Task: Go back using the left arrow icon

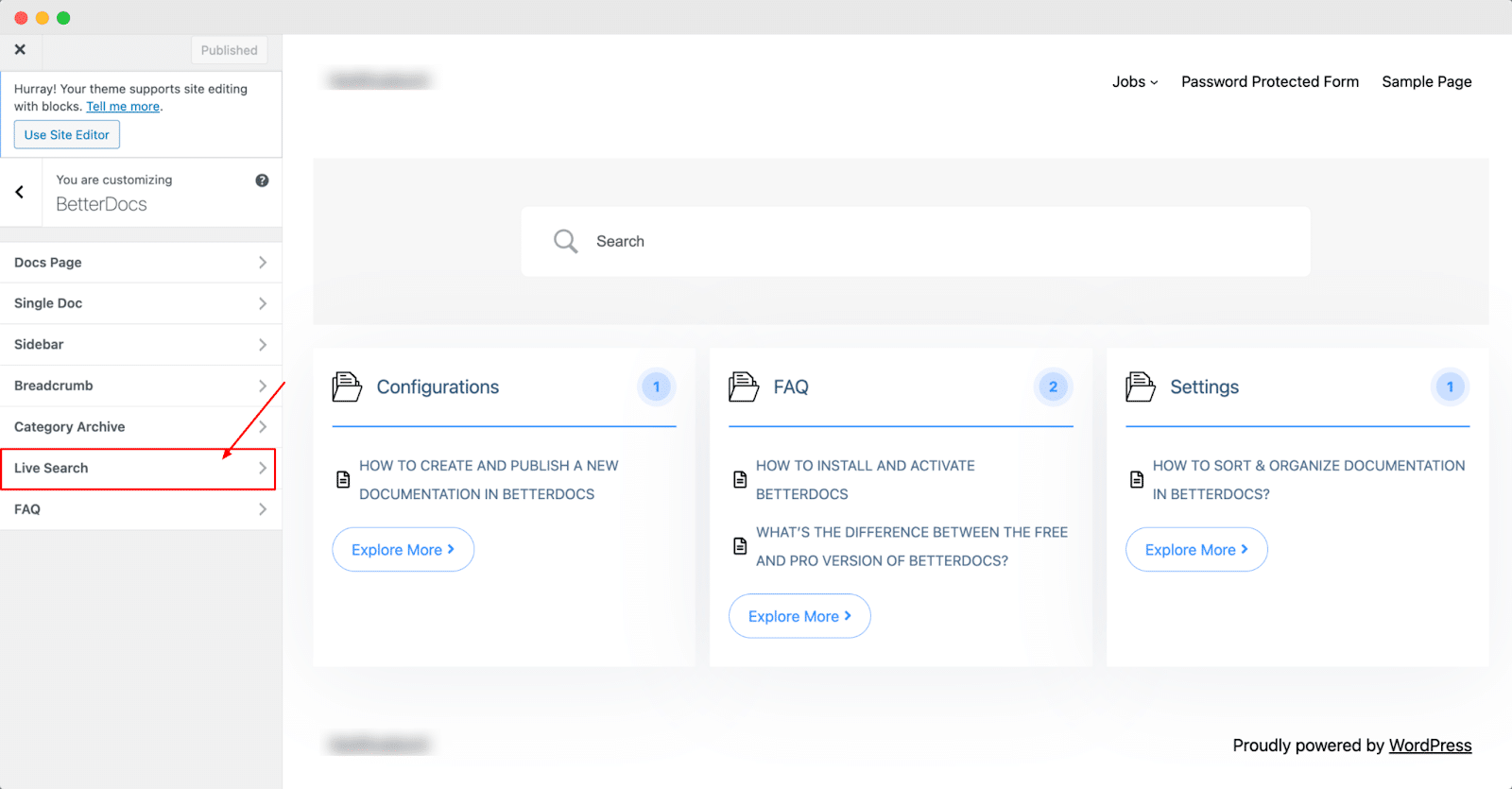Action: point(20,192)
